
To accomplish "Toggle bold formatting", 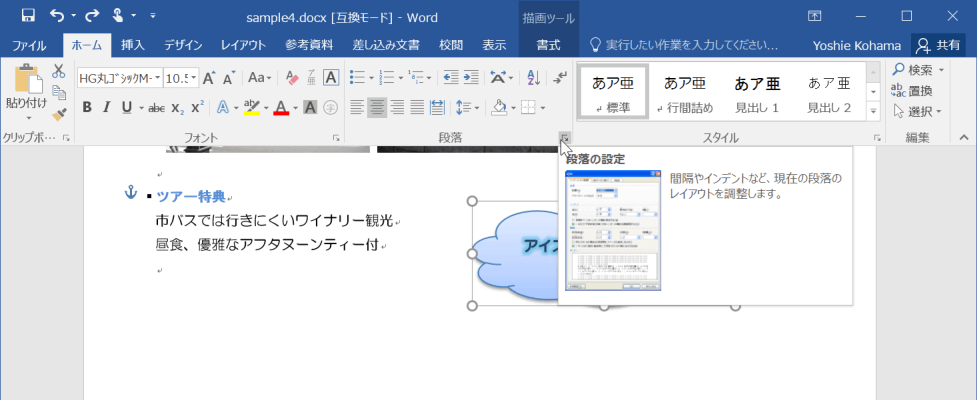I will click(x=87, y=108).
